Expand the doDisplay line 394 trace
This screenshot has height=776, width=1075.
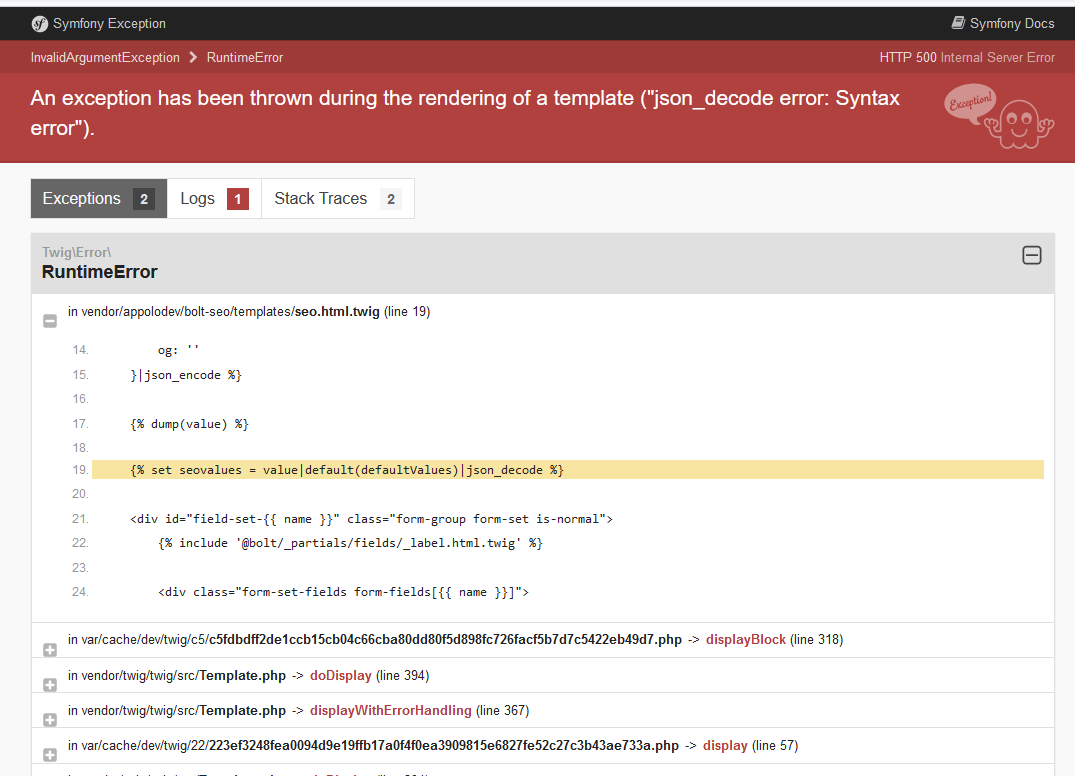tap(50, 685)
